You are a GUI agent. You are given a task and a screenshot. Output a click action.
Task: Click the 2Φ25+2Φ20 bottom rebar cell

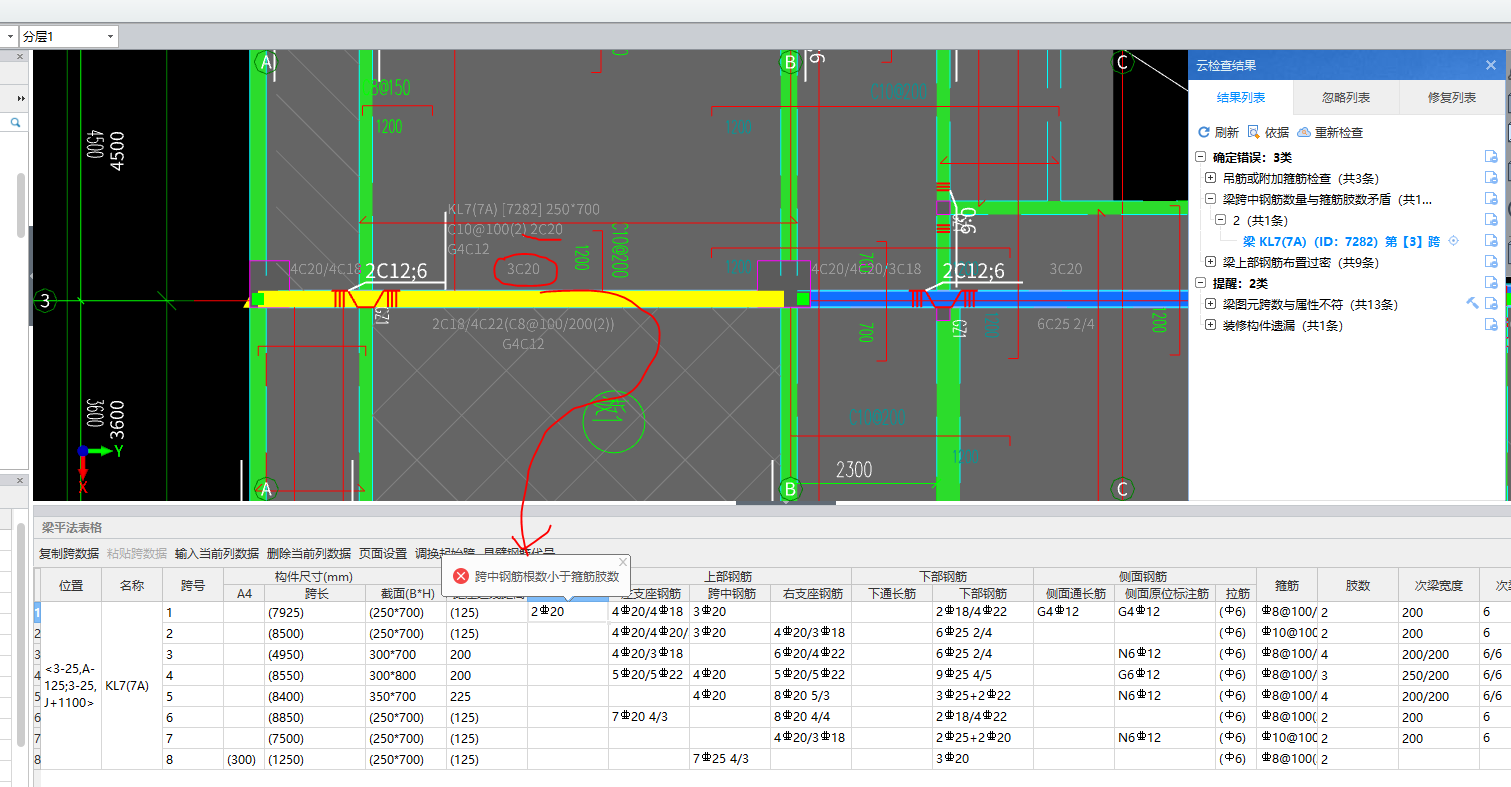click(x=982, y=737)
